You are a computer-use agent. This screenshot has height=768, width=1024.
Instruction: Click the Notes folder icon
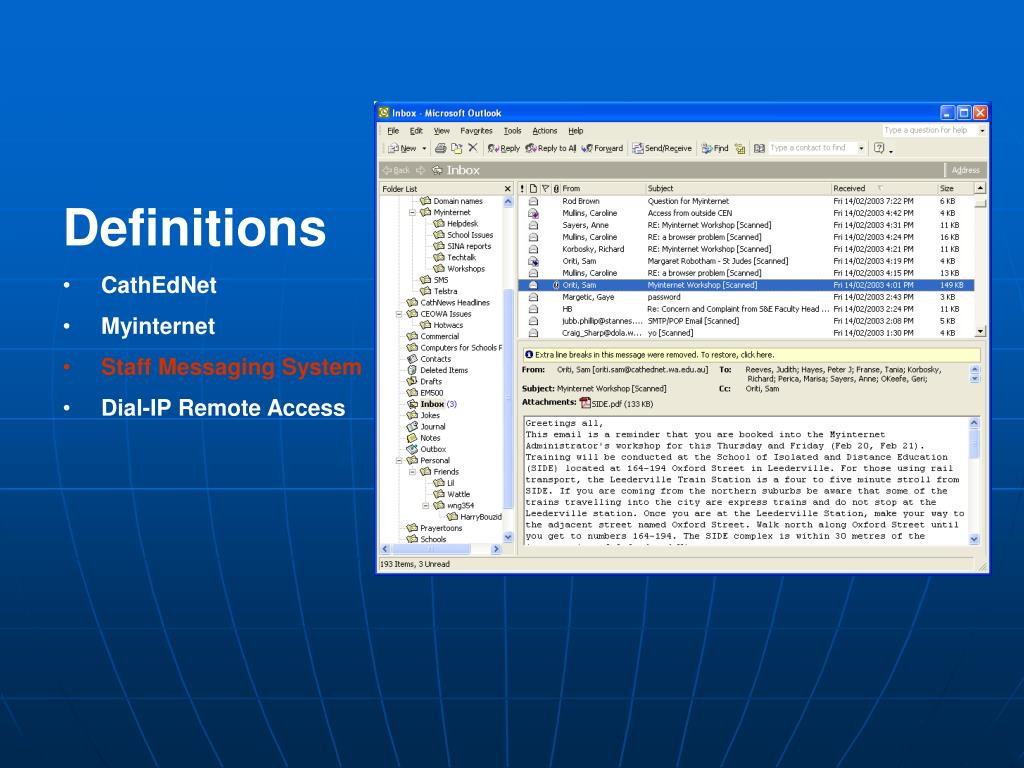point(412,438)
